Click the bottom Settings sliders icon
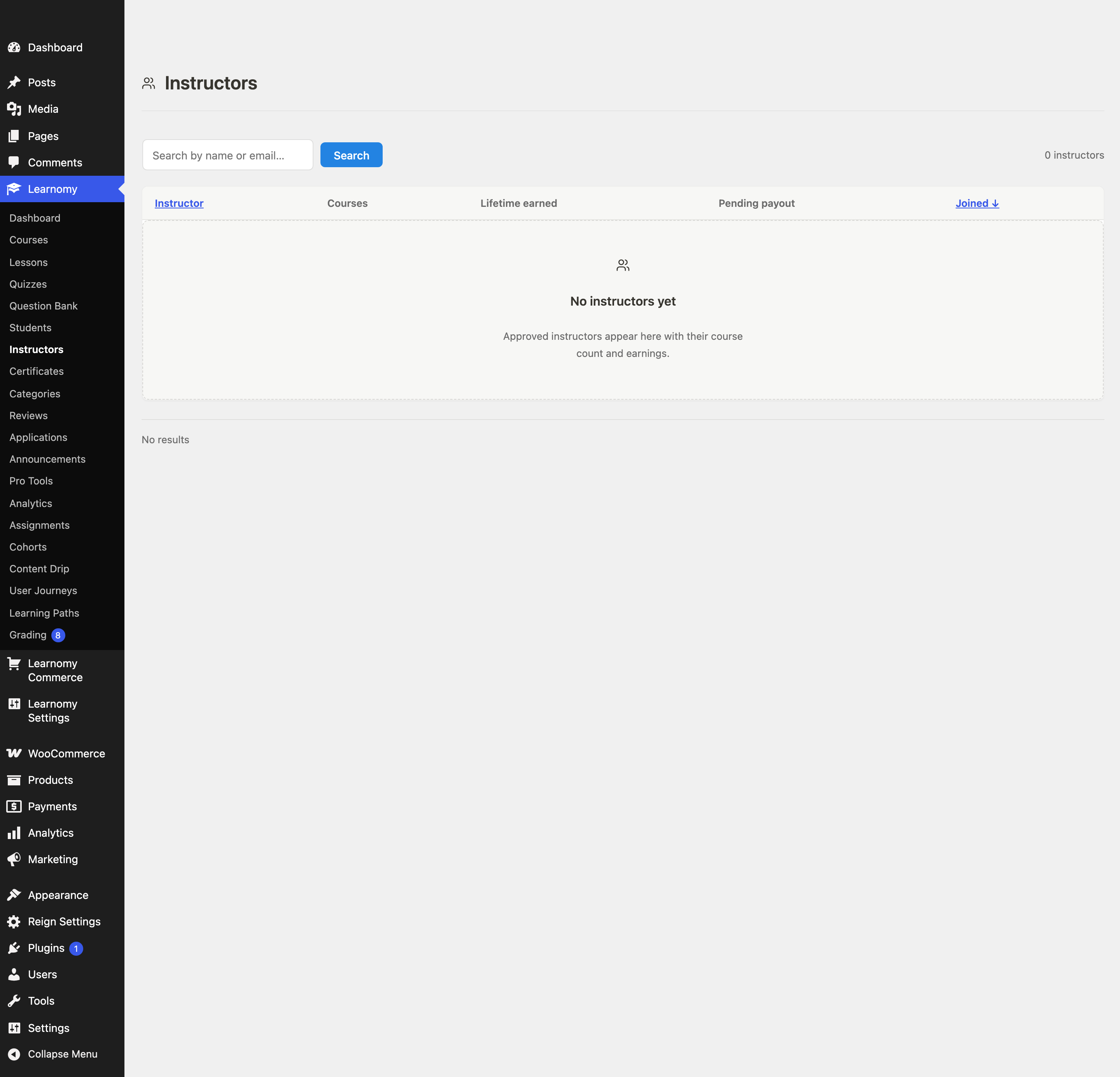 click(x=14, y=1028)
